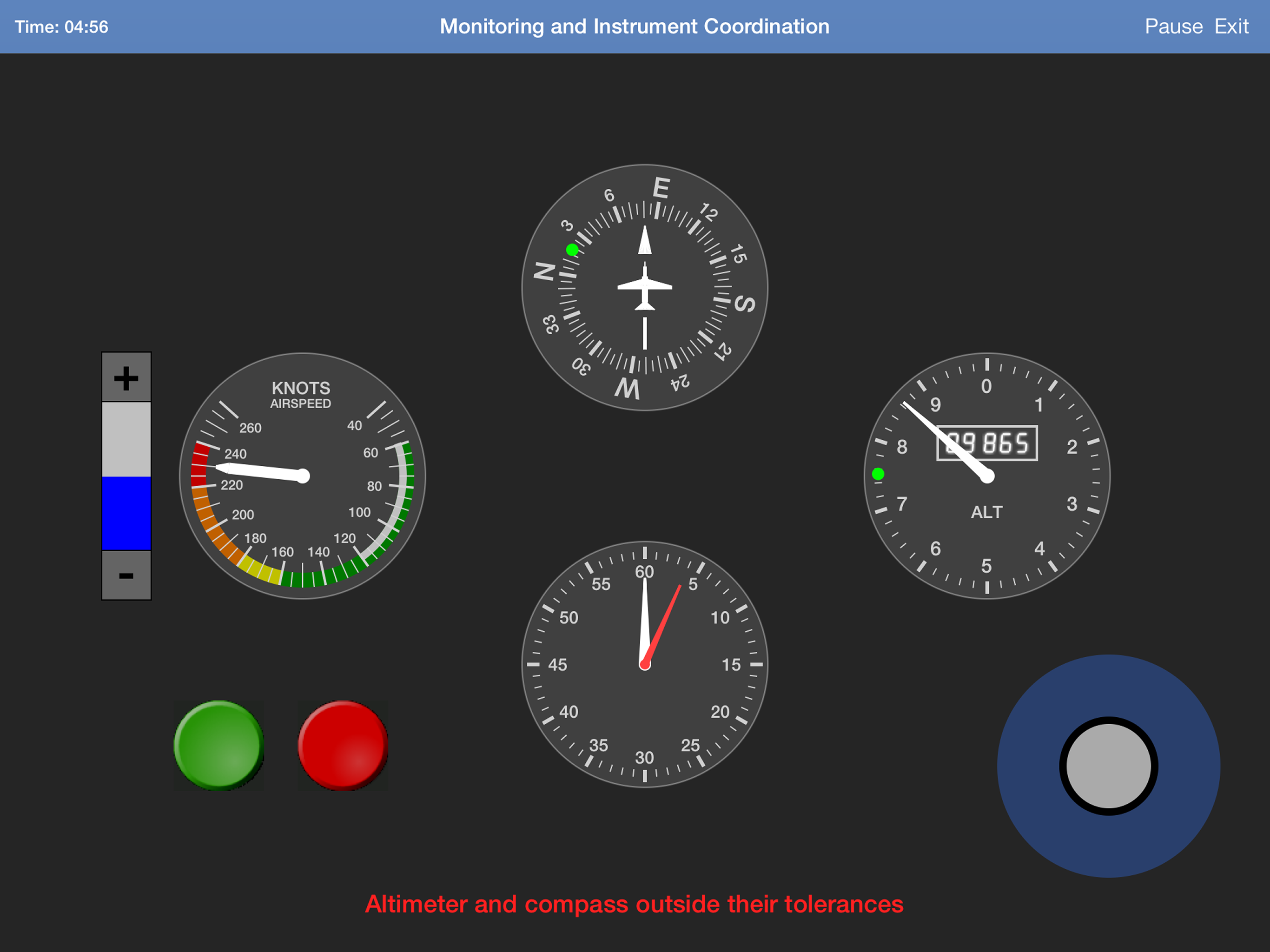Click the 5 numeral on the altimeter
Screen dimensions: 1270x952
(x=986, y=566)
